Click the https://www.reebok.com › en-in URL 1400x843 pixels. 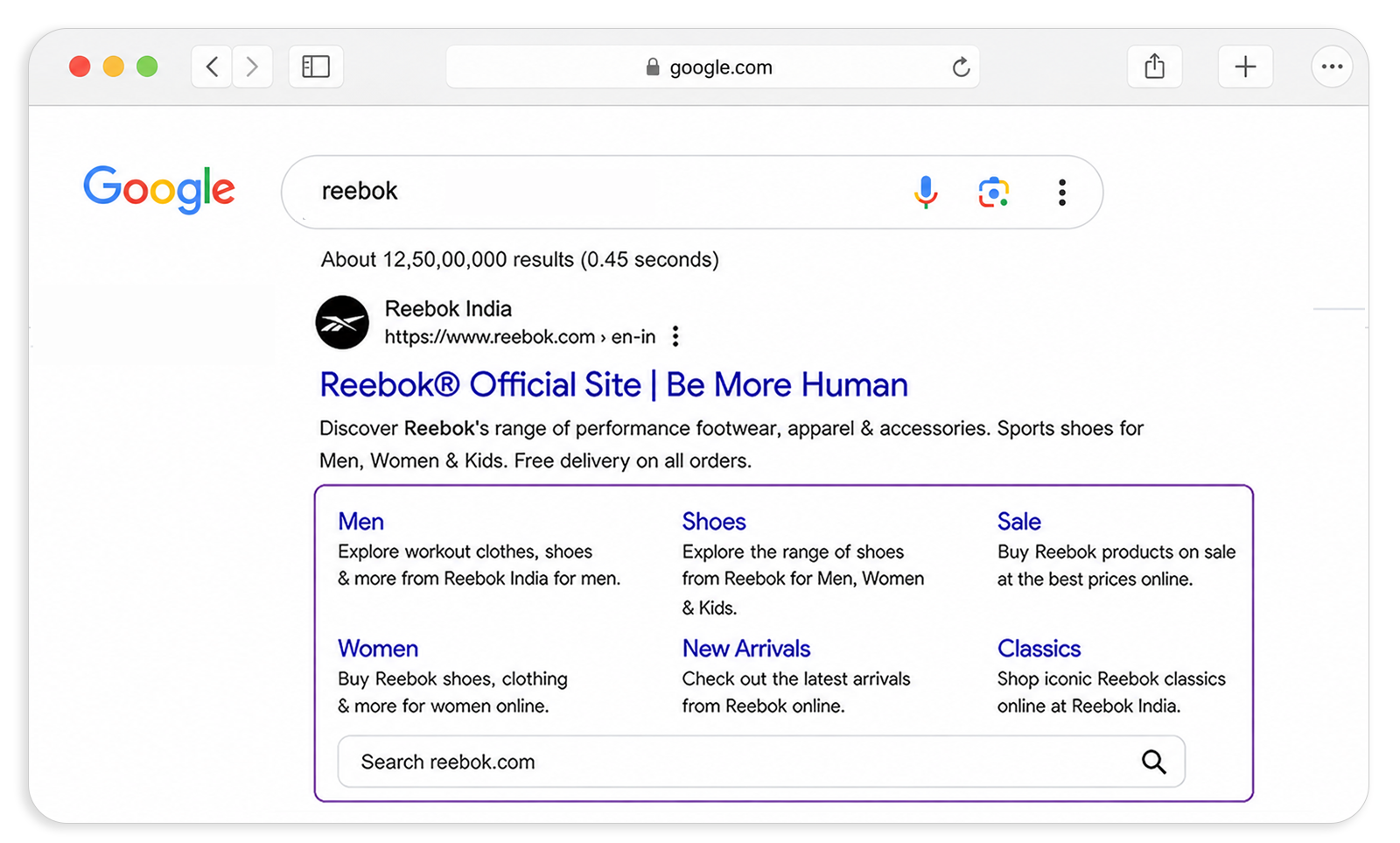520,337
